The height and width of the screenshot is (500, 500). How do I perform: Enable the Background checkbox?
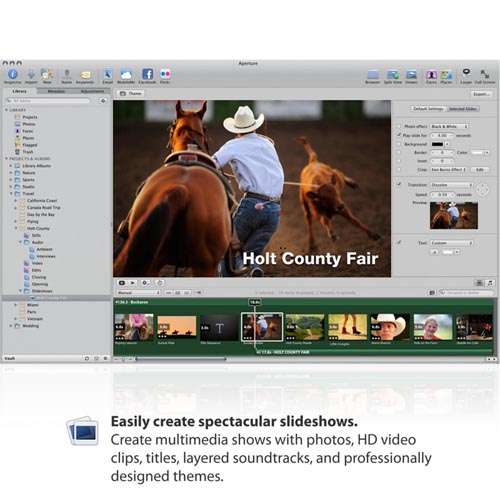(x=399, y=144)
